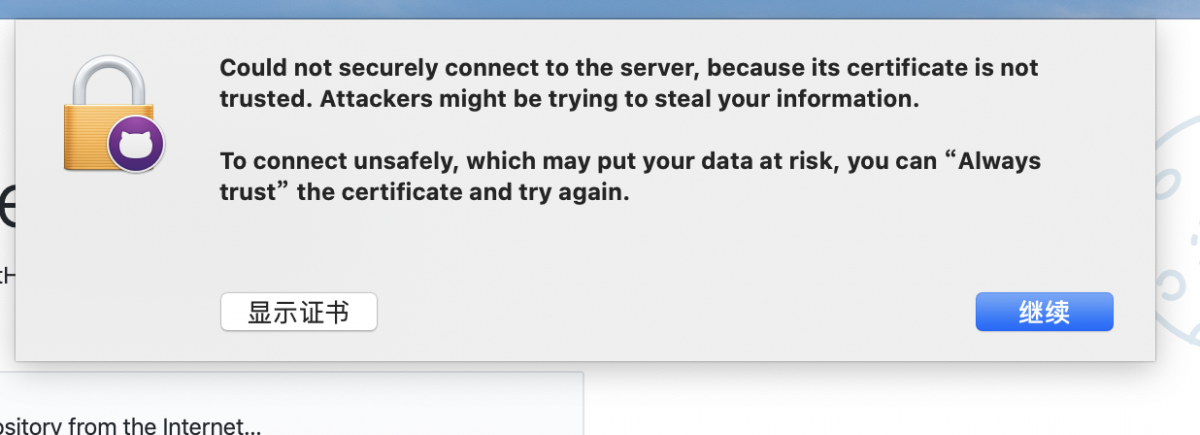Click the purple GitHub cat badge
1200x435 pixels.
click(135, 145)
